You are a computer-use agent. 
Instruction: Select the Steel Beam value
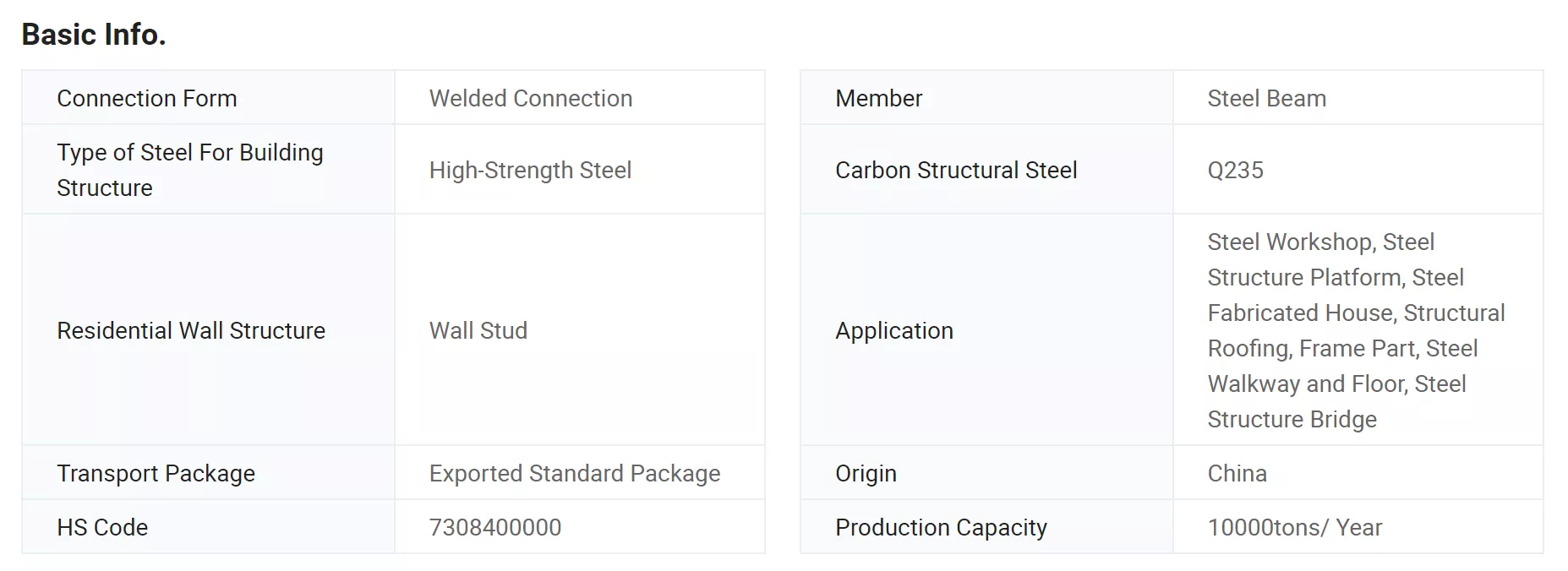click(1266, 98)
